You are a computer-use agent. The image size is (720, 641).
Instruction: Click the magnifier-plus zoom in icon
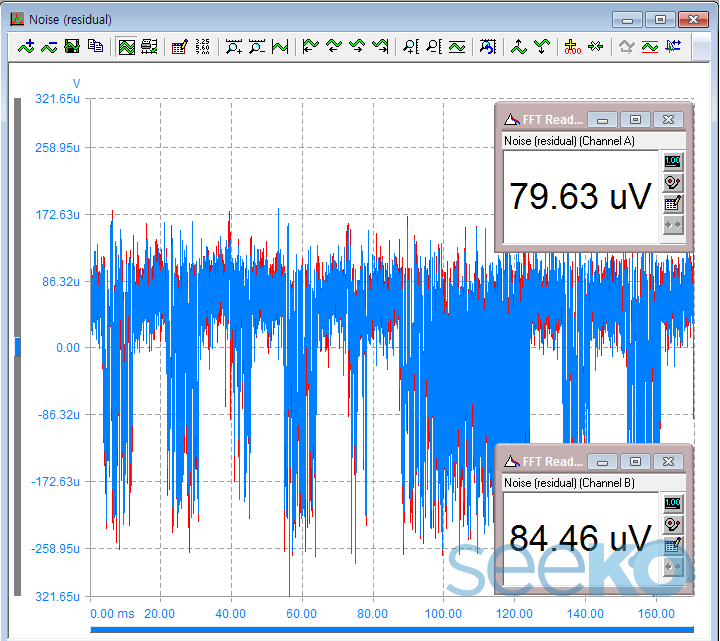click(234, 46)
